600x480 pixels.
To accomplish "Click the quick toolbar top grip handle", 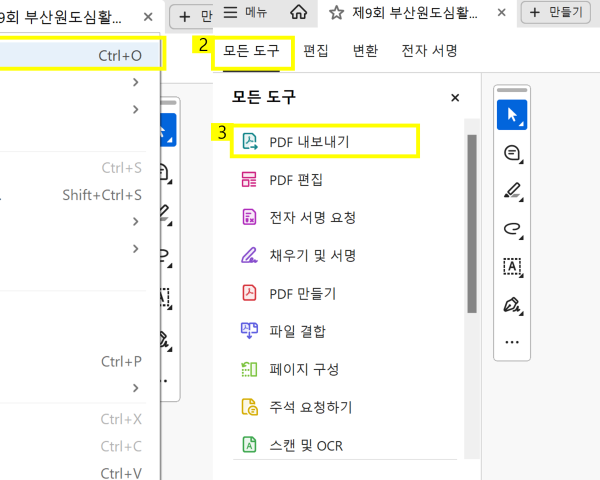I will click(512, 90).
